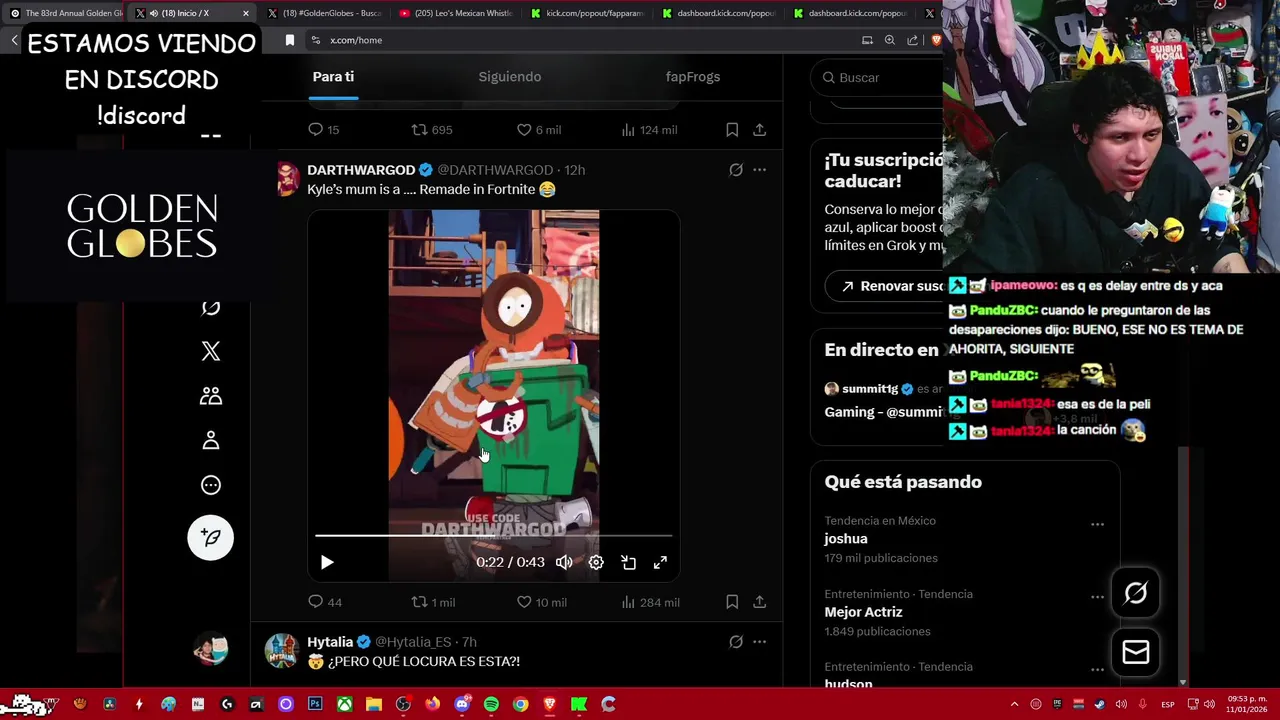View analytics showing 284 mil views
Image resolution: width=1280 pixels, height=720 pixels.
(x=650, y=602)
